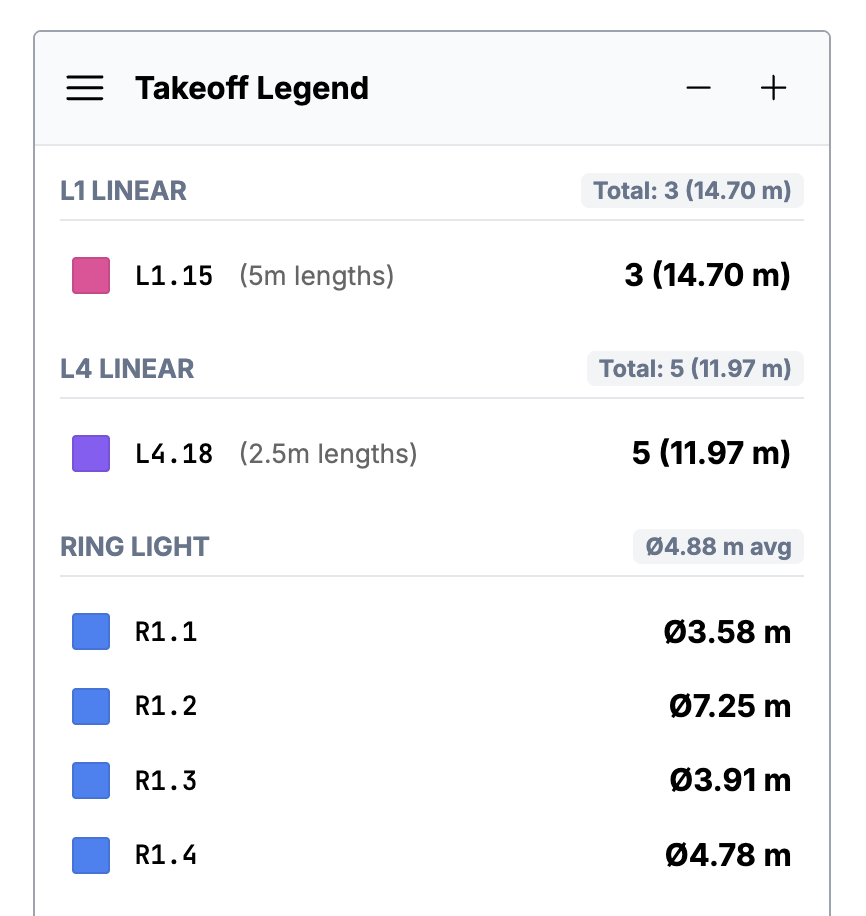Select the blue marker icon for R1.3
Viewport: 866px width, 916px height.
tap(90, 781)
